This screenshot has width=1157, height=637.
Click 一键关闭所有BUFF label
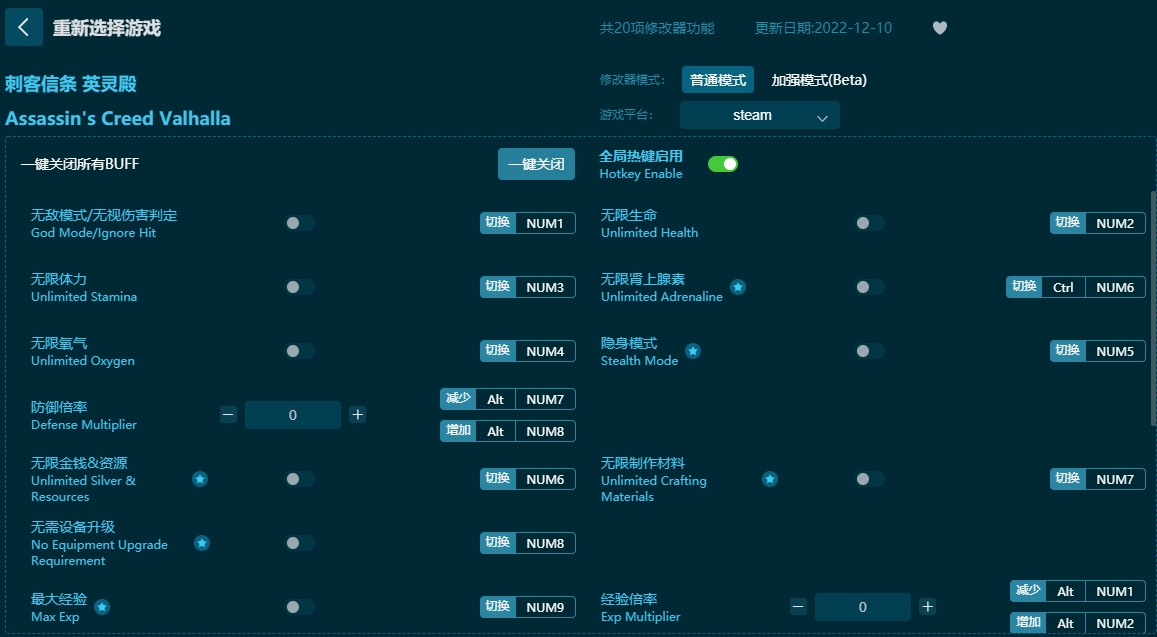coord(80,164)
